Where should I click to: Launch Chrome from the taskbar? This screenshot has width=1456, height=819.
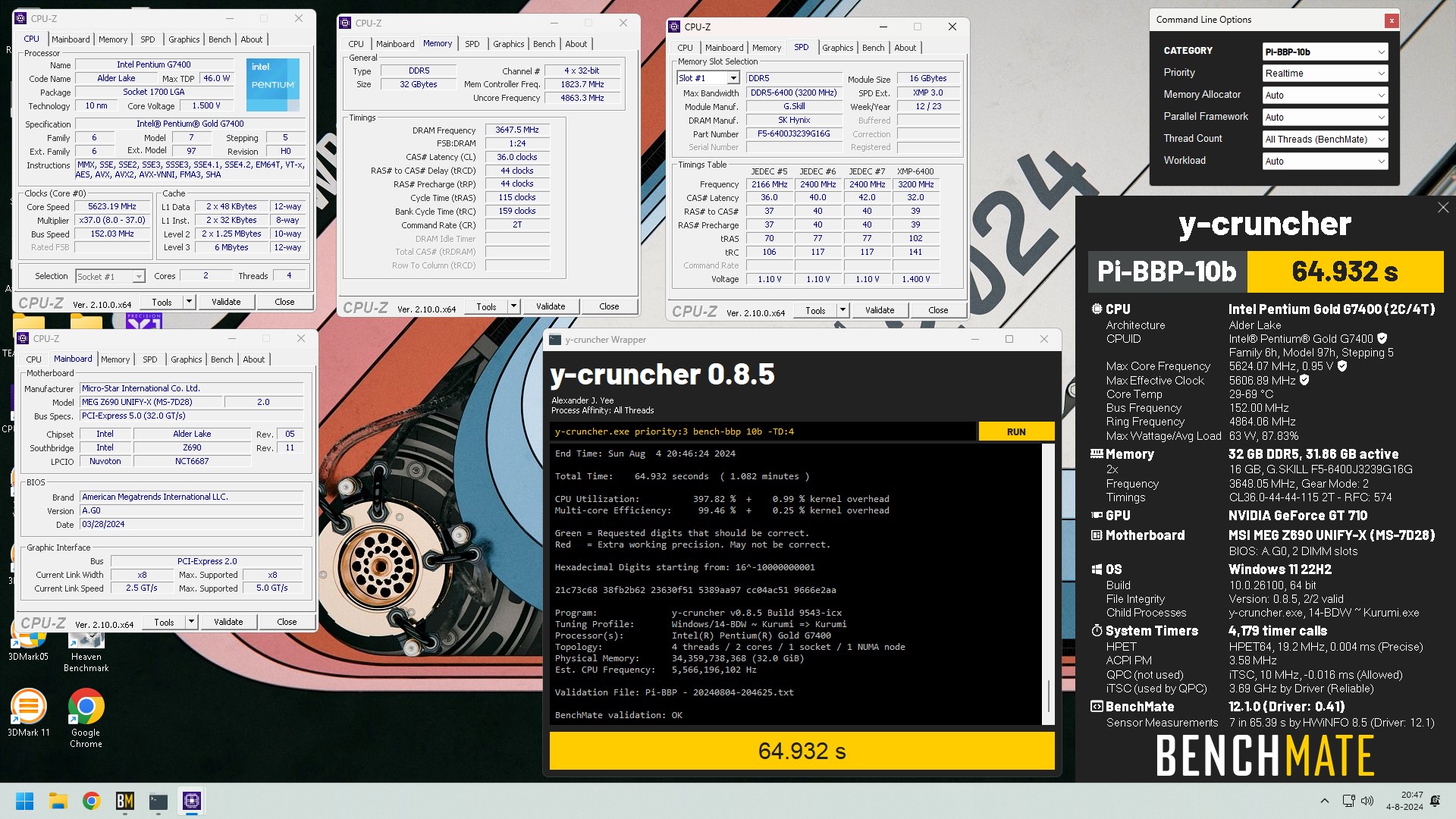(x=91, y=801)
